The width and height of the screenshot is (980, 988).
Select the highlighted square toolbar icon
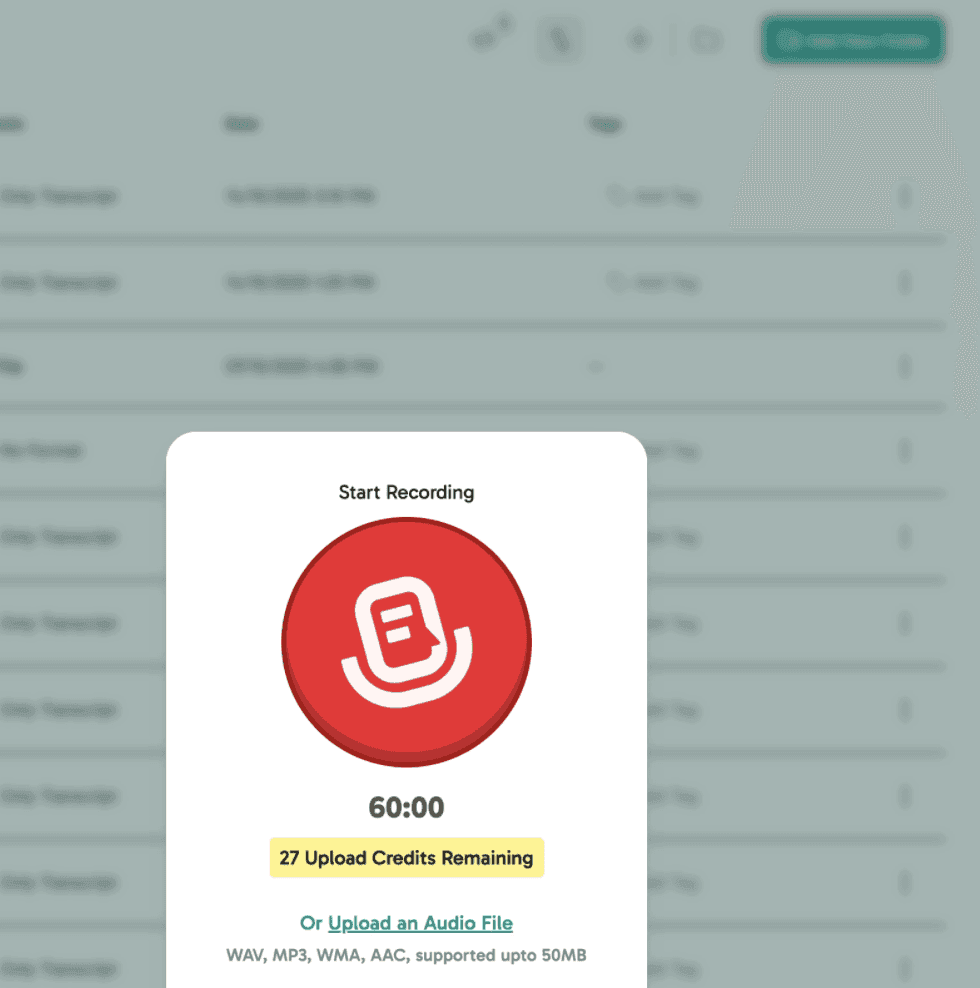(559, 41)
